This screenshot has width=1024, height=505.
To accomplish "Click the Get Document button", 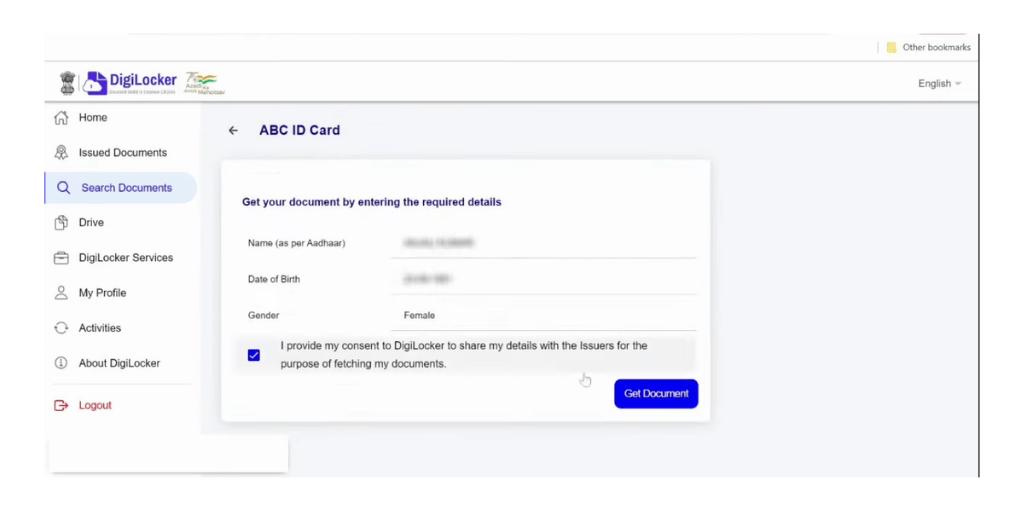I will click(656, 394).
